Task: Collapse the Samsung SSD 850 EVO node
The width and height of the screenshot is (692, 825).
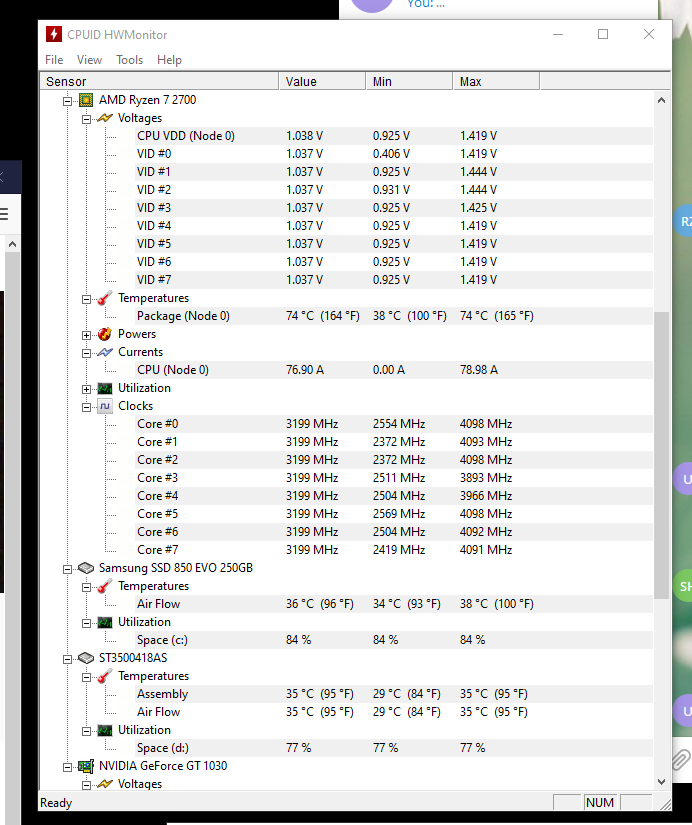Action: (x=67, y=569)
